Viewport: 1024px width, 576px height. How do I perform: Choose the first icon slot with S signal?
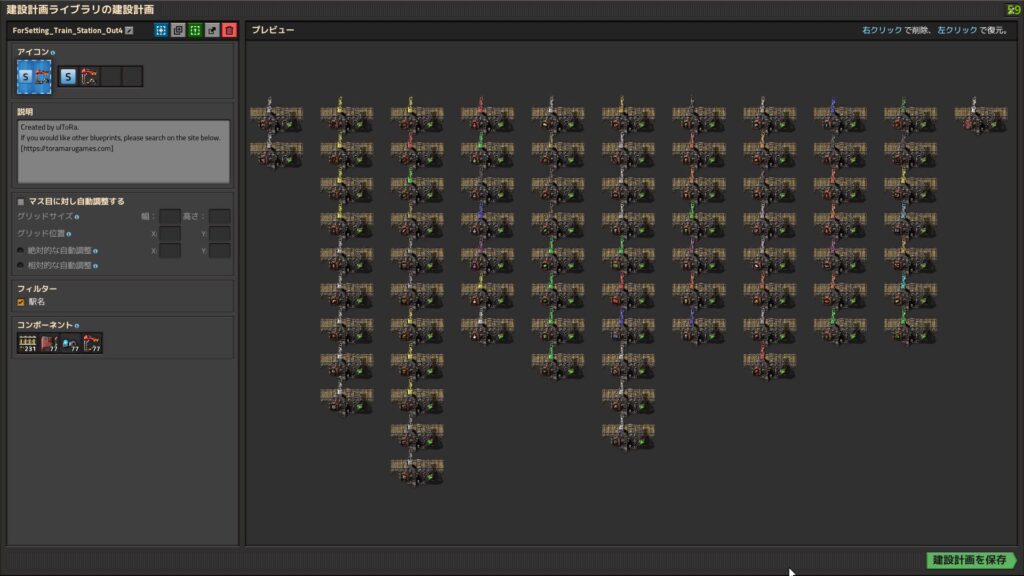[x=68, y=76]
